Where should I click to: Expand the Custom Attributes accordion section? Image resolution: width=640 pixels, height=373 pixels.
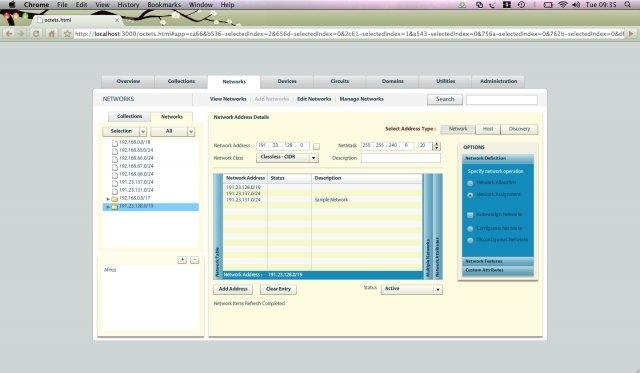pos(498,270)
